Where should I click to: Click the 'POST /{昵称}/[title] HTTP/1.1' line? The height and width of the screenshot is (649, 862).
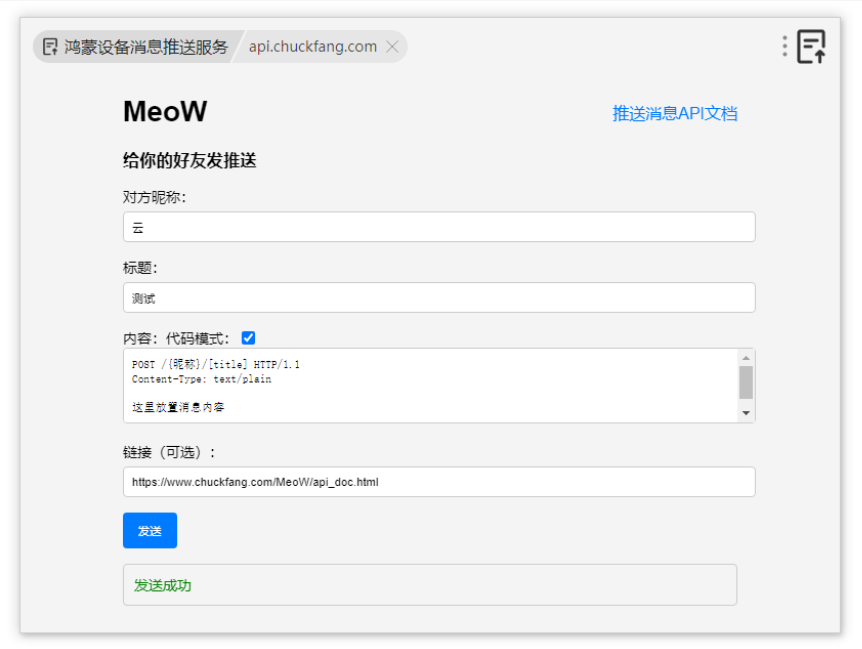[216, 364]
